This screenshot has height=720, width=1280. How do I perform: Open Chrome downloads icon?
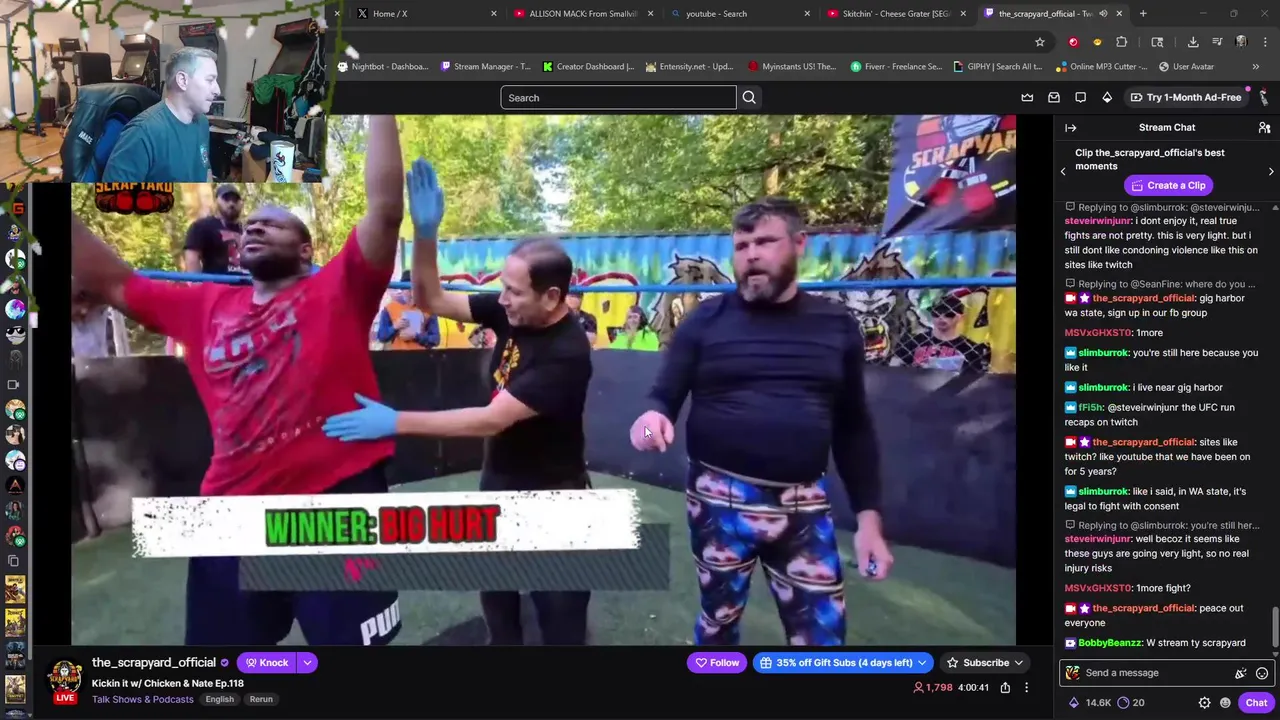[x=1193, y=42]
